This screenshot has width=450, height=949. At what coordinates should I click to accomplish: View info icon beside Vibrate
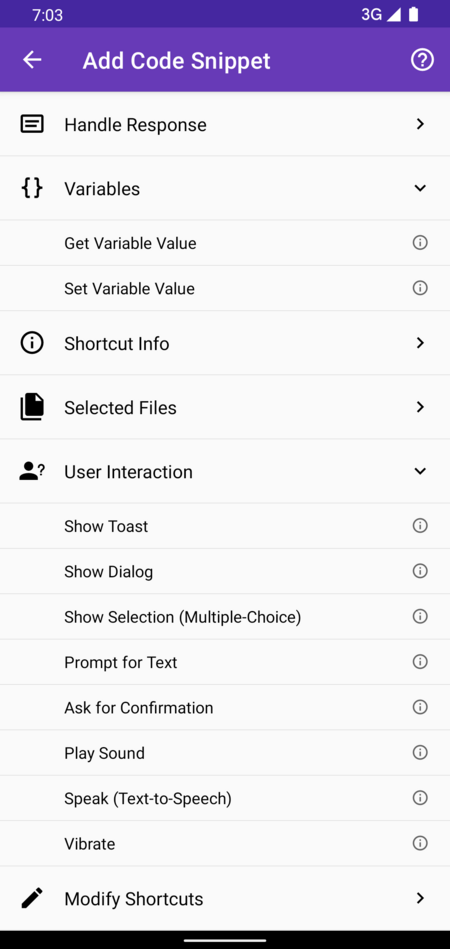420,843
